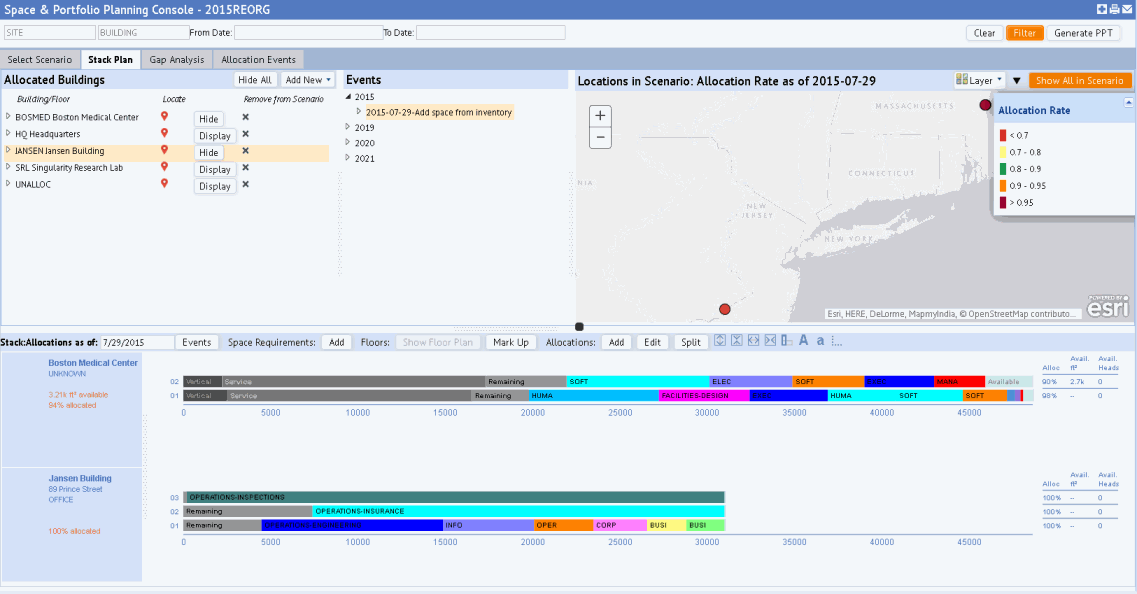Click the increase font size A icon
This screenshot has width=1137, height=594.
(x=804, y=341)
